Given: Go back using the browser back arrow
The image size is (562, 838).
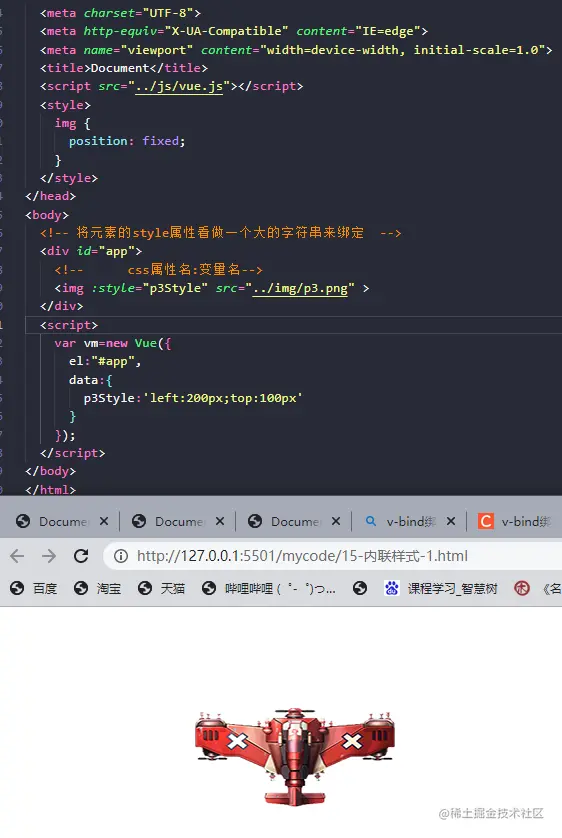Looking at the screenshot, I should (17, 556).
